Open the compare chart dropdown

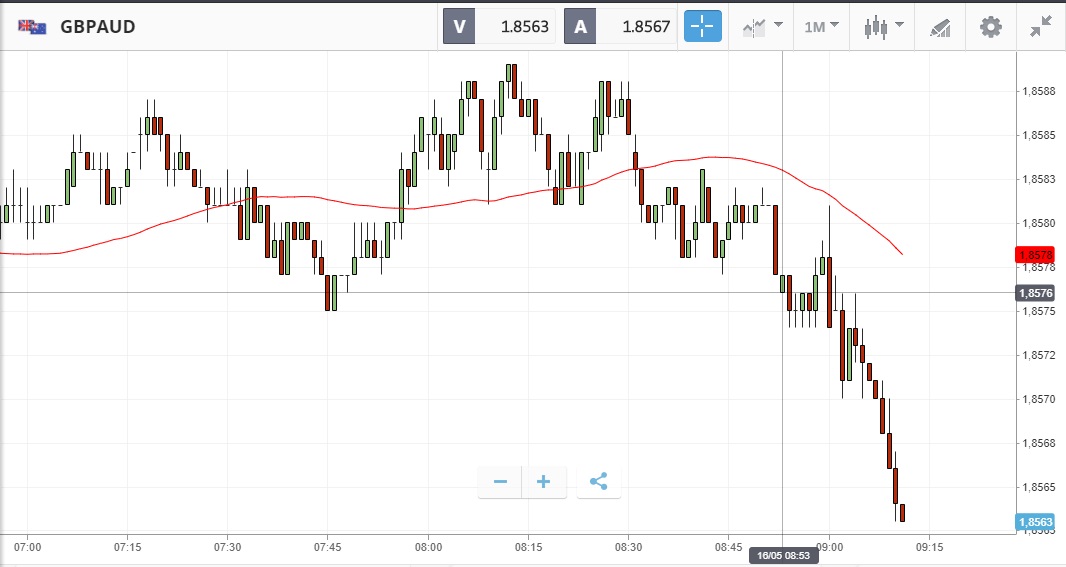click(762, 26)
